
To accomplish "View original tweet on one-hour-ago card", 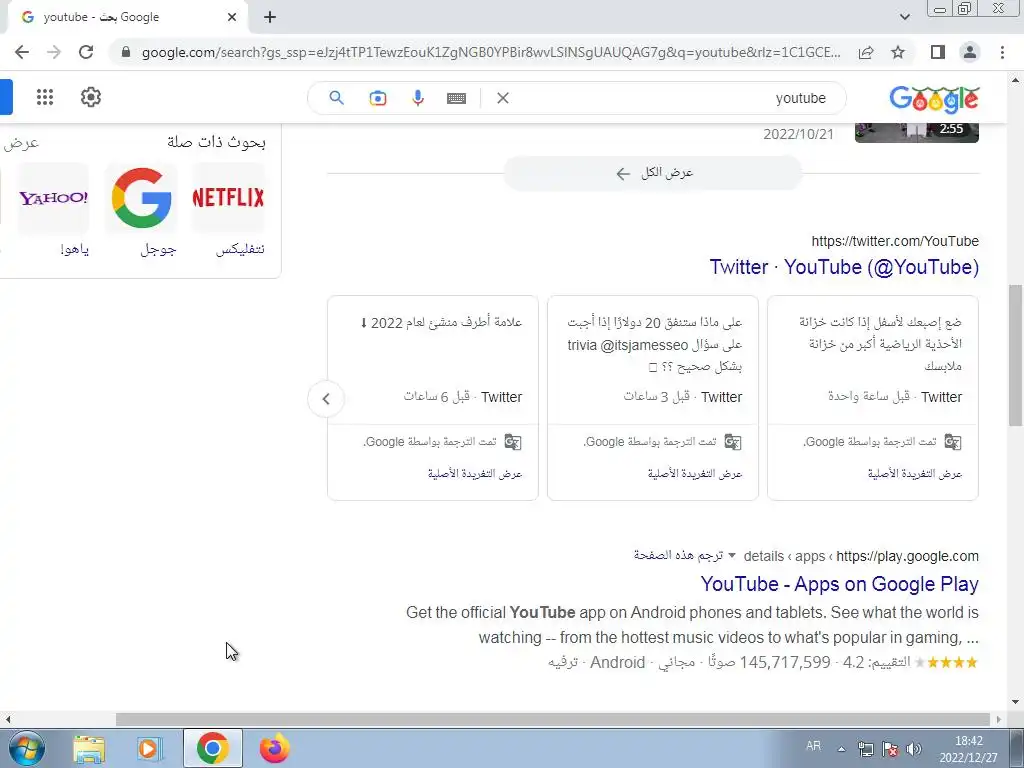I will [914, 473].
